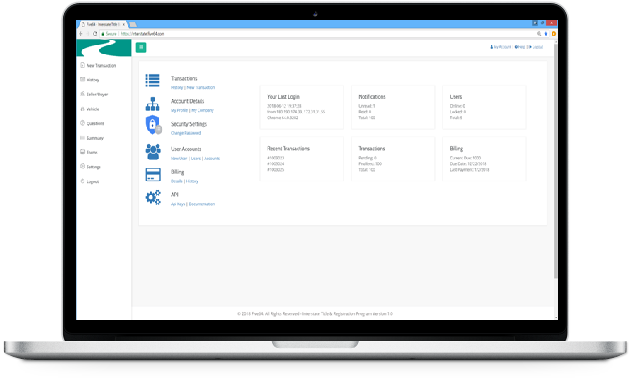632x378 pixels.
Task: Click the Change Password link
Action: [x=186, y=133]
